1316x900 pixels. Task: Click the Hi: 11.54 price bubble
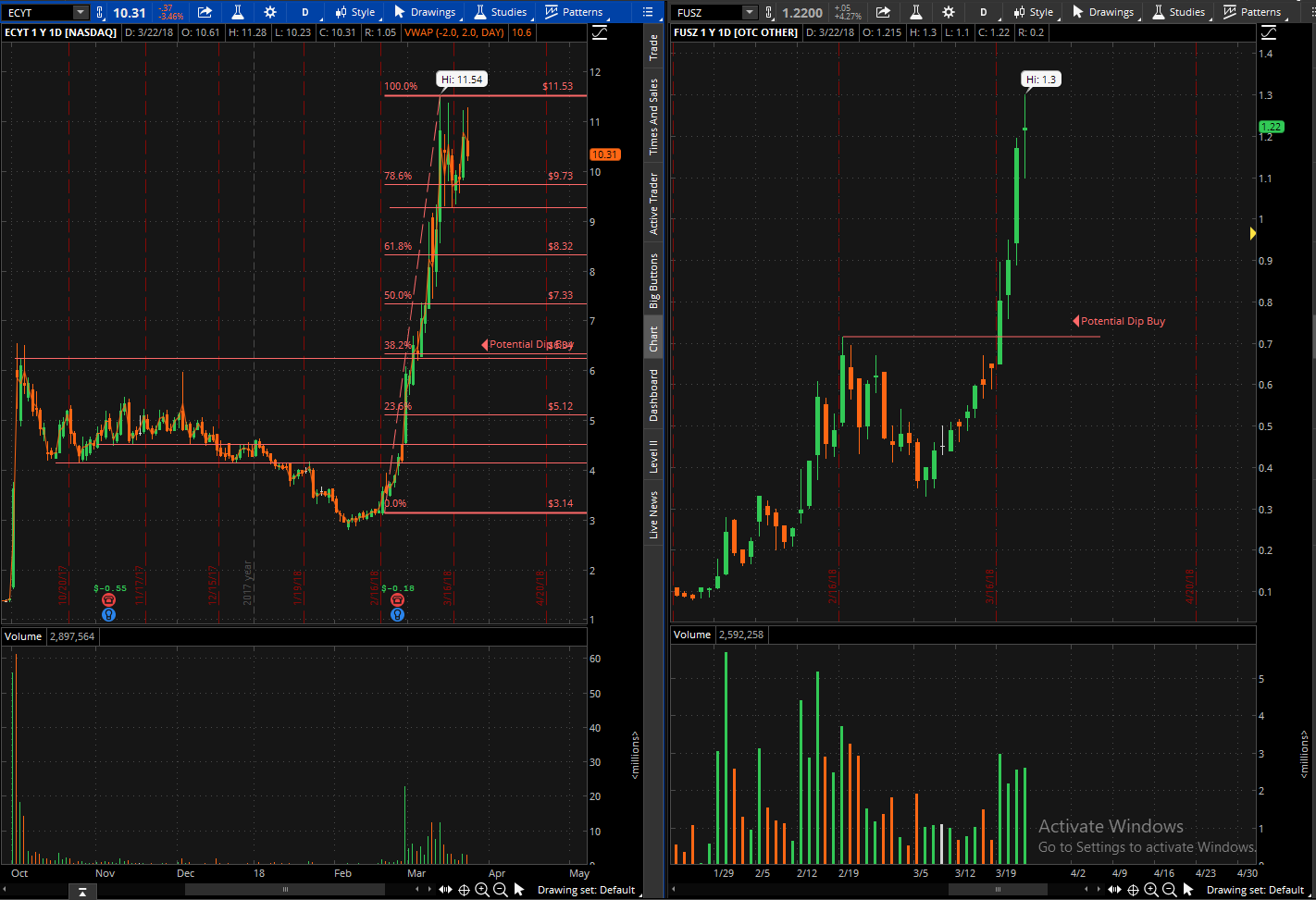pos(463,80)
